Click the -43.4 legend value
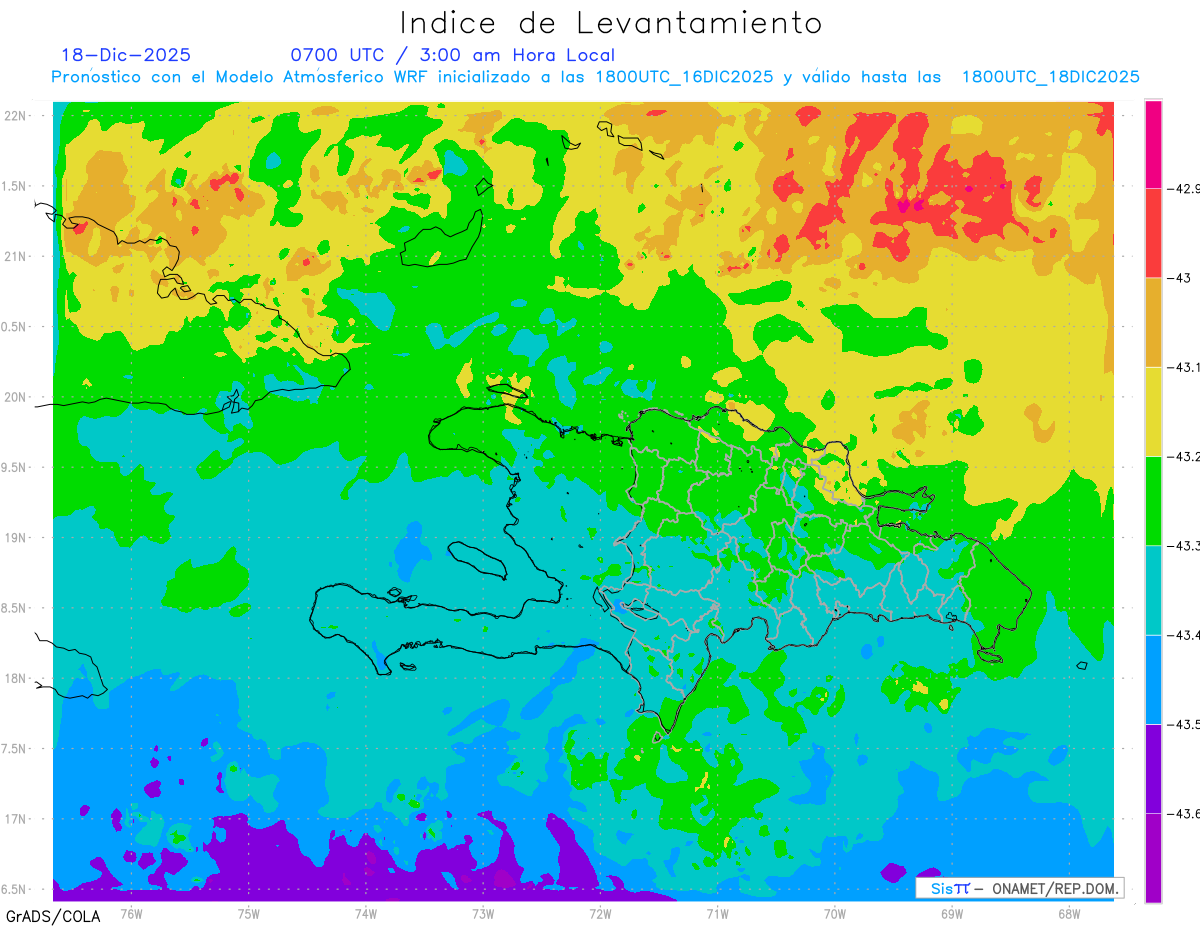Viewport: 1200px width, 927px height. pyautogui.click(x=1184, y=635)
